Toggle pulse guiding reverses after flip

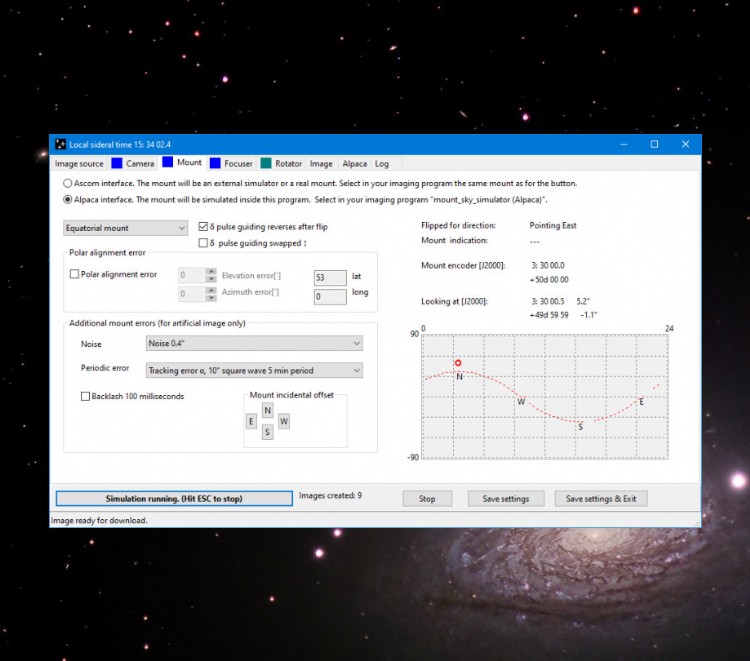point(203,227)
